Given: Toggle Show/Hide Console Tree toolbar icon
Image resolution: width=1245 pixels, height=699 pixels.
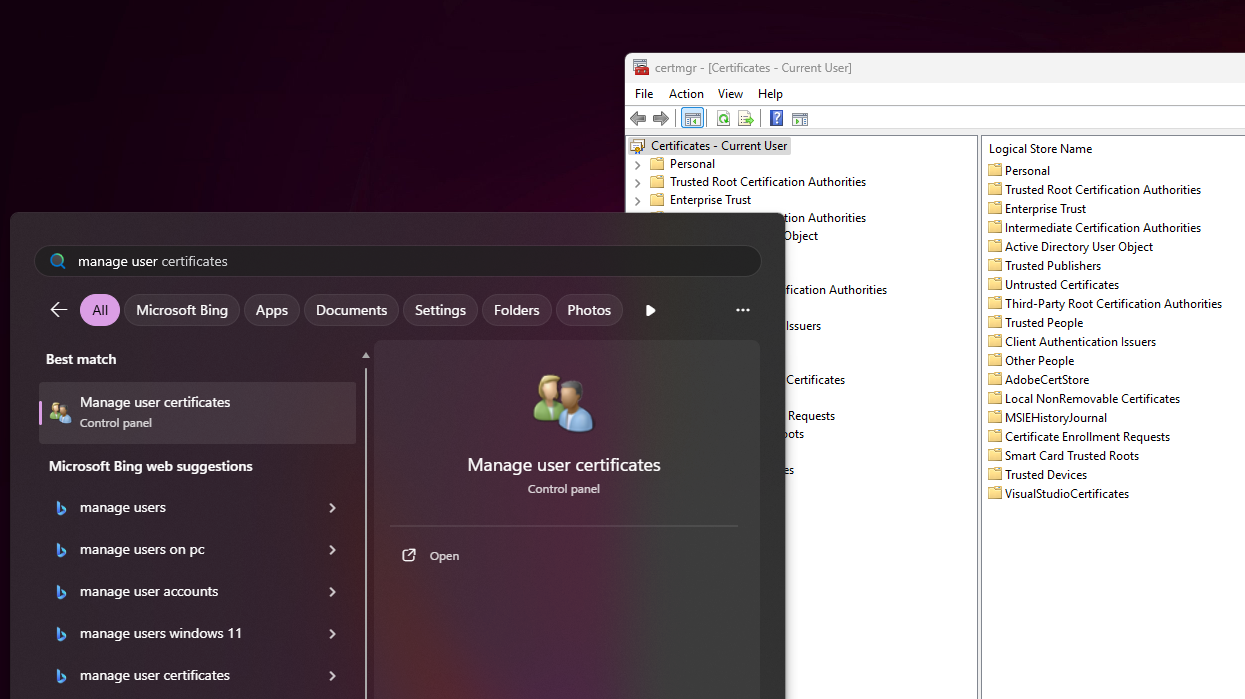Looking at the screenshot, I should 692,119.
